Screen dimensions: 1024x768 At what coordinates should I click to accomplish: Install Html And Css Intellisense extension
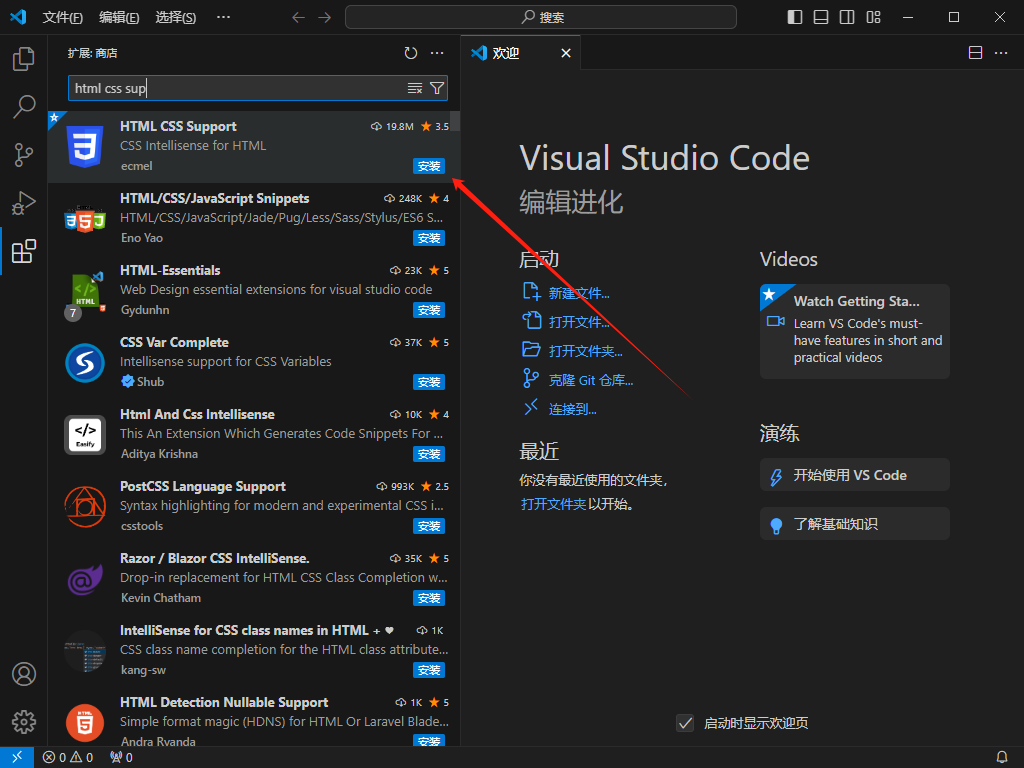(429, 454)
